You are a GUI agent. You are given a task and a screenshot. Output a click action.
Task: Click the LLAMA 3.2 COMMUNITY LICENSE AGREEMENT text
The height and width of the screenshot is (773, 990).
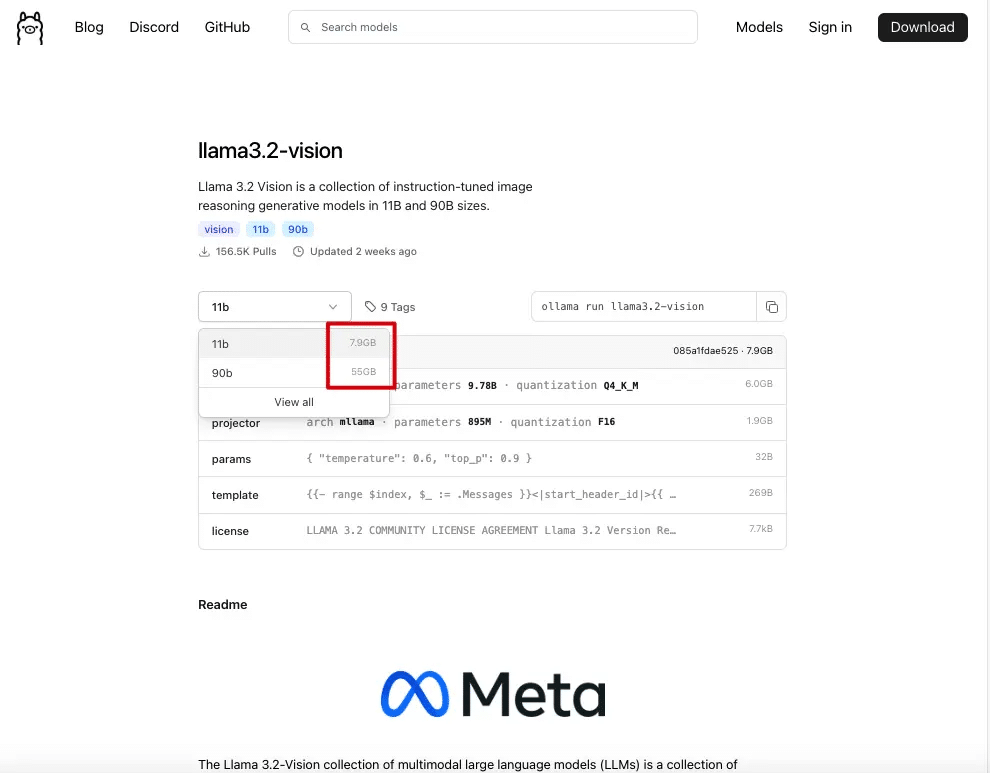491,530
